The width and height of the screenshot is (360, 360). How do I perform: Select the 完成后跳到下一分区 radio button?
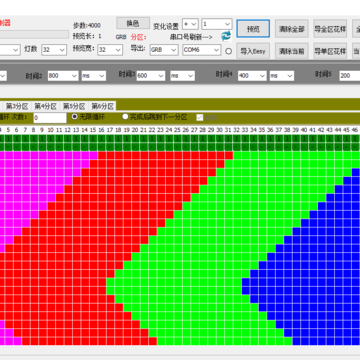click(125, 117)
